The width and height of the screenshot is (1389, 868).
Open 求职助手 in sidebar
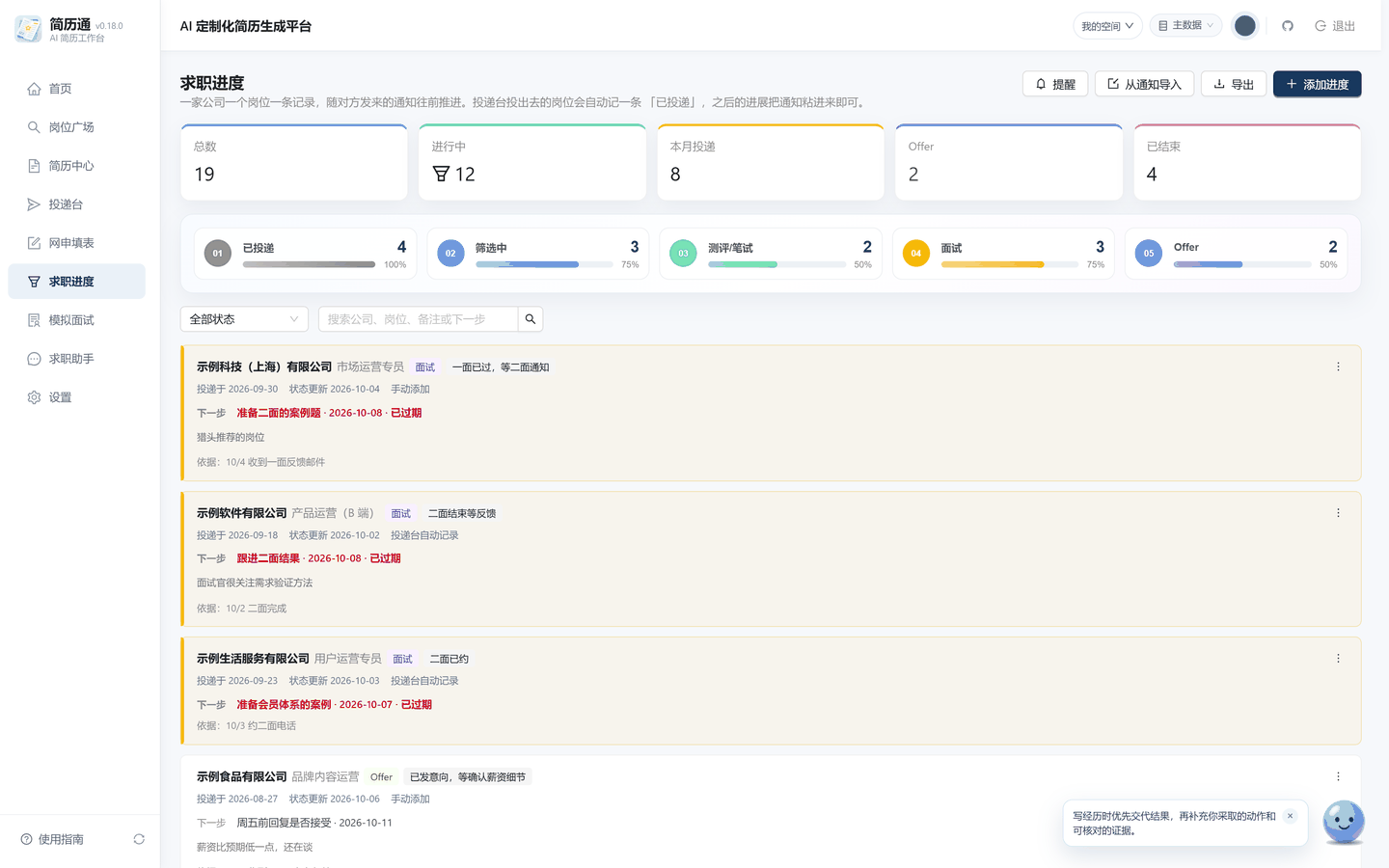76,359
